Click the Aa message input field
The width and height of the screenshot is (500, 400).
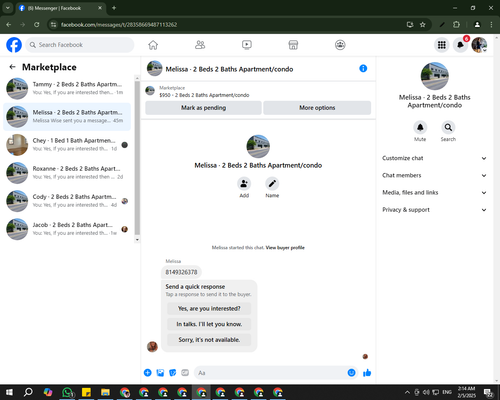pyautogui.click(x=270, y=373)
